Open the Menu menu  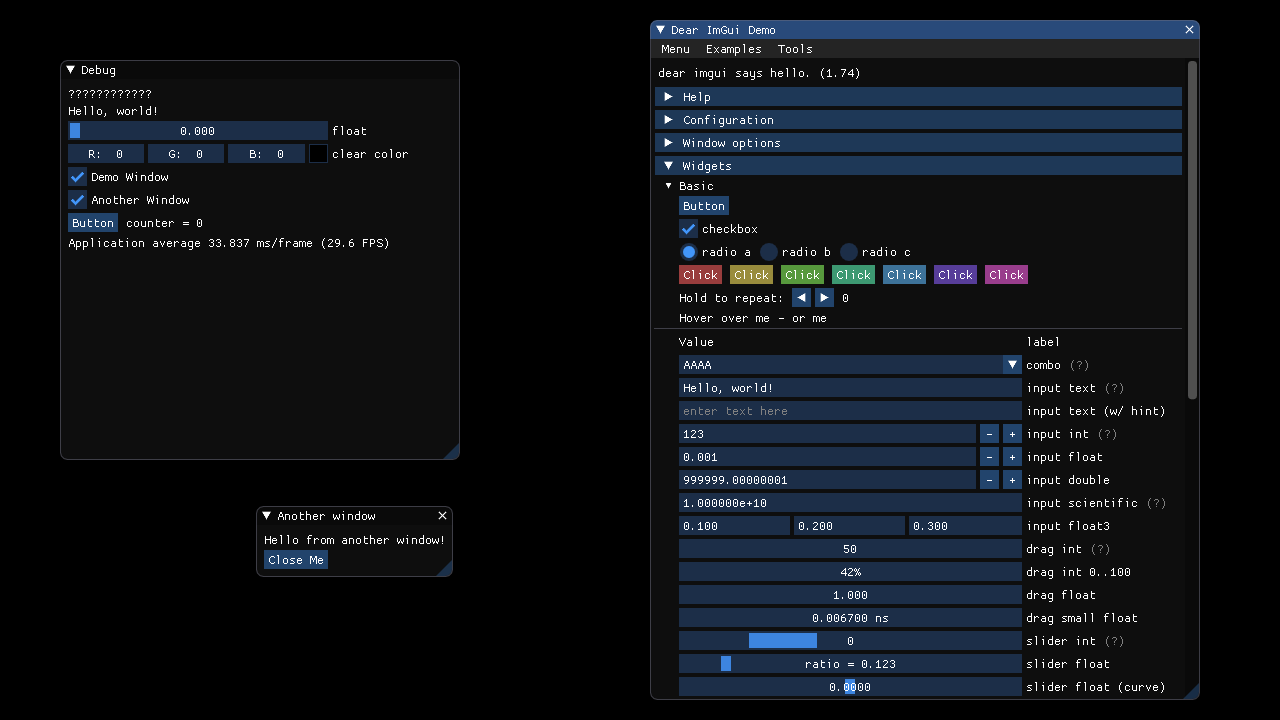675,49
